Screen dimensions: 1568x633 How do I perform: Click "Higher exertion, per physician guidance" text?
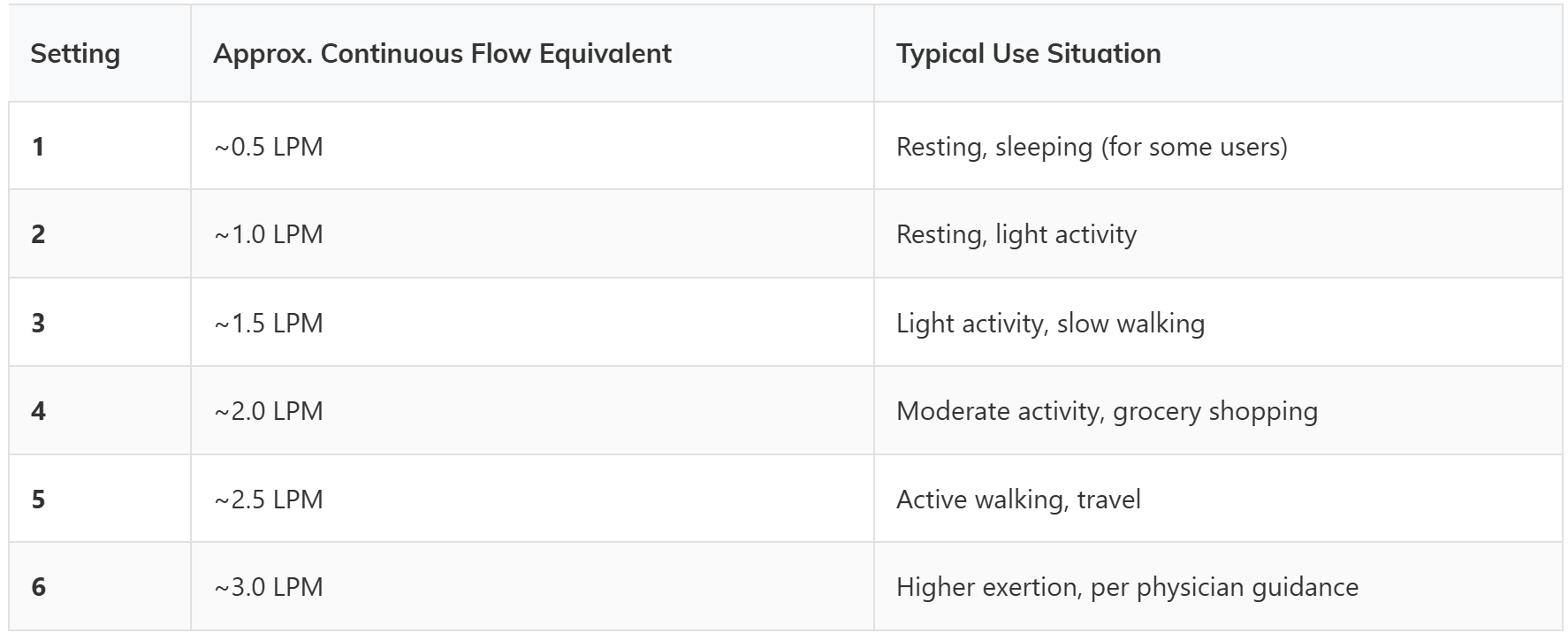click(x=1127, y=587)
